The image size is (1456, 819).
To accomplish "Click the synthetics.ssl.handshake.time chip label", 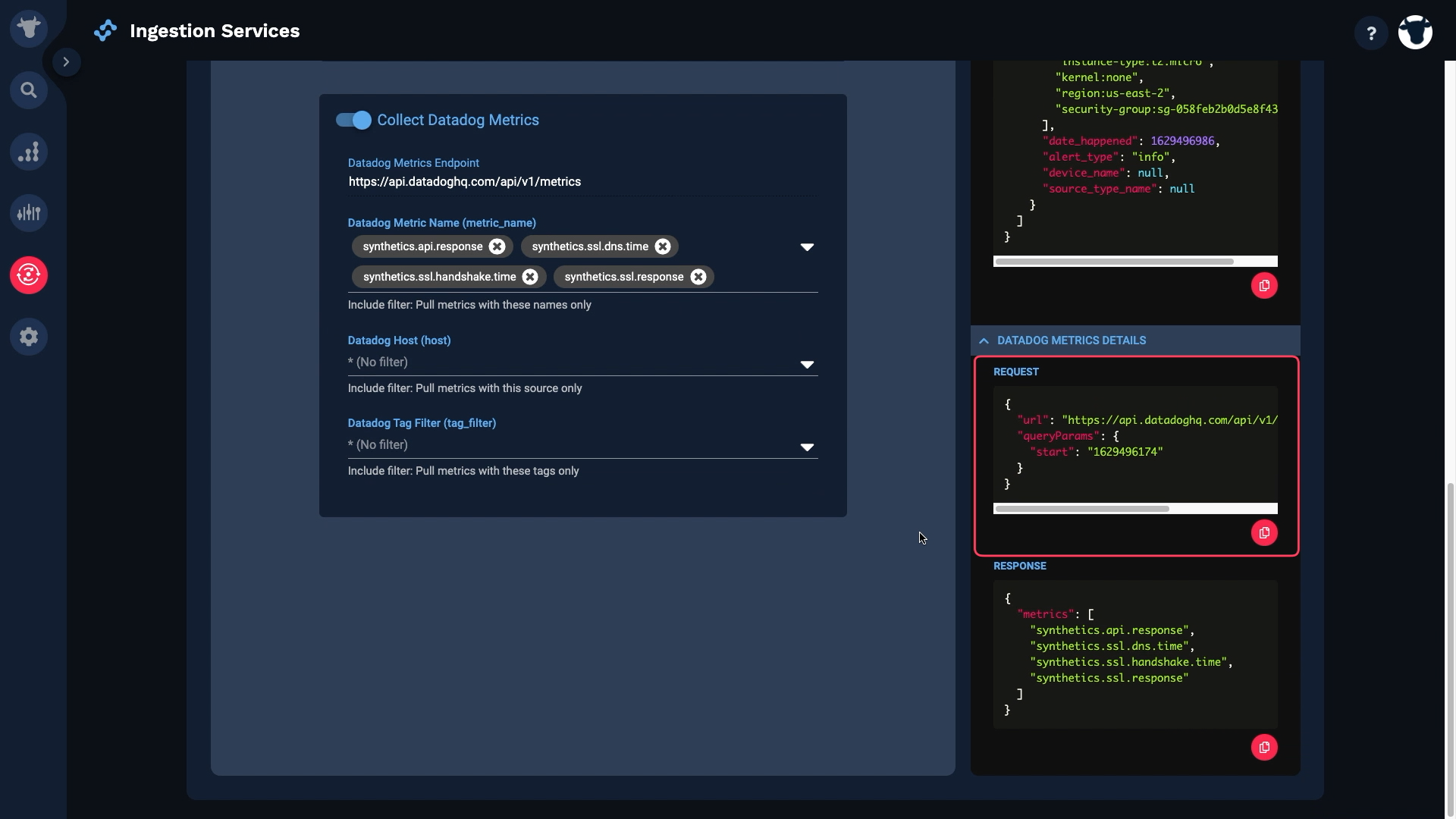I will (439, 277).
